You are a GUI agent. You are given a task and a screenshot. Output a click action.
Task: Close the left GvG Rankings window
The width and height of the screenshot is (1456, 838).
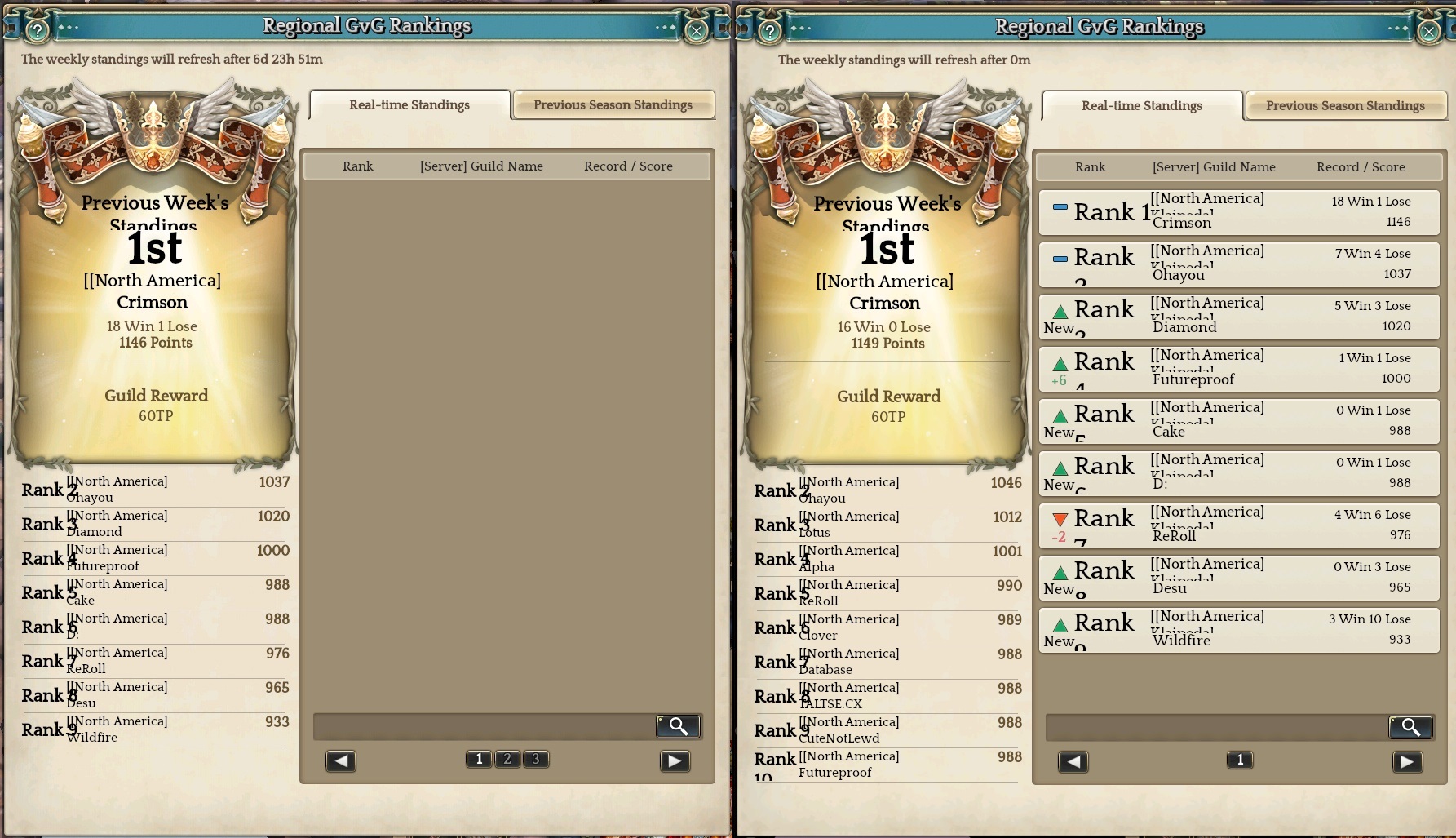pos(696,31)
